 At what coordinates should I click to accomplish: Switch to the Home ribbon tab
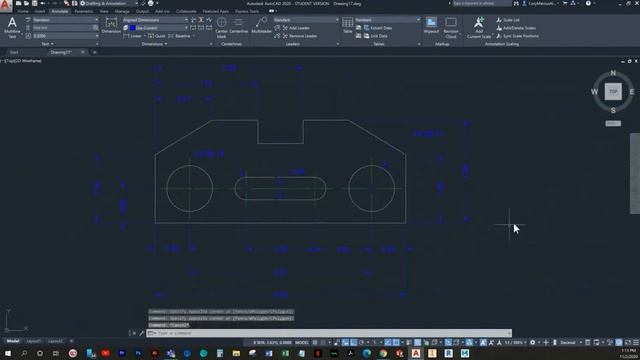pos(23,11)
